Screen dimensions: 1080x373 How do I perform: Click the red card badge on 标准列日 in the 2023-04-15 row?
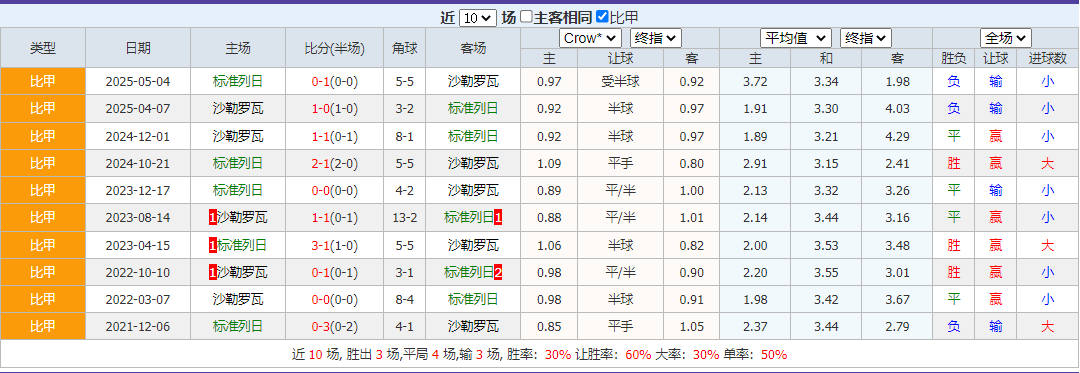[212, 245]
